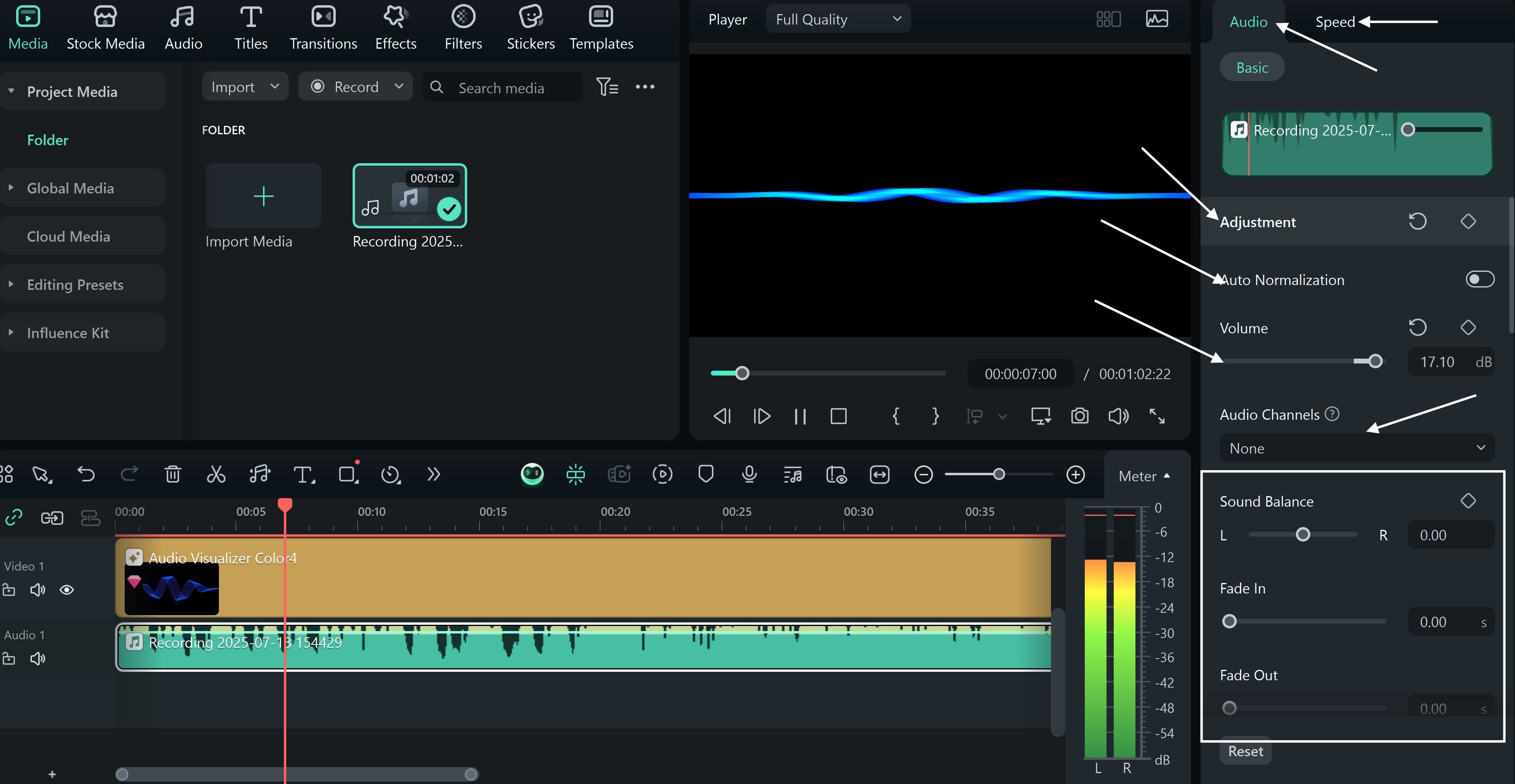This screenshot has height=784, width=1515.
Task: Click the Undo arrow in timeline toolbar
Action: 86,474
